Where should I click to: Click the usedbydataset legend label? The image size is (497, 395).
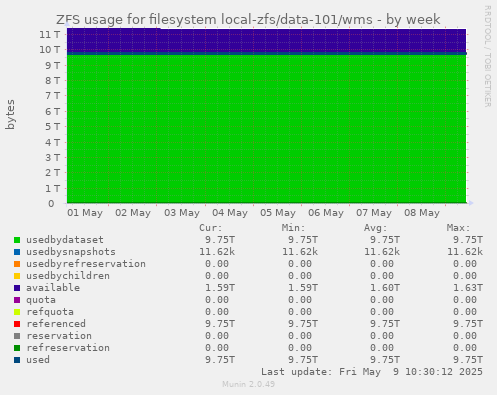tap(65, 240)
